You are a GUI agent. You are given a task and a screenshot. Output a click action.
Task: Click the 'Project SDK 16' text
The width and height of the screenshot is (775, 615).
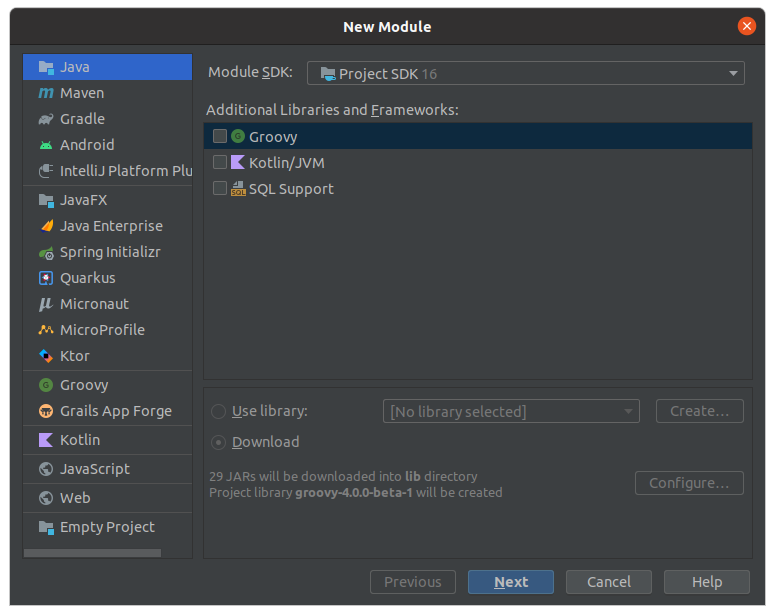click(388, 74)
